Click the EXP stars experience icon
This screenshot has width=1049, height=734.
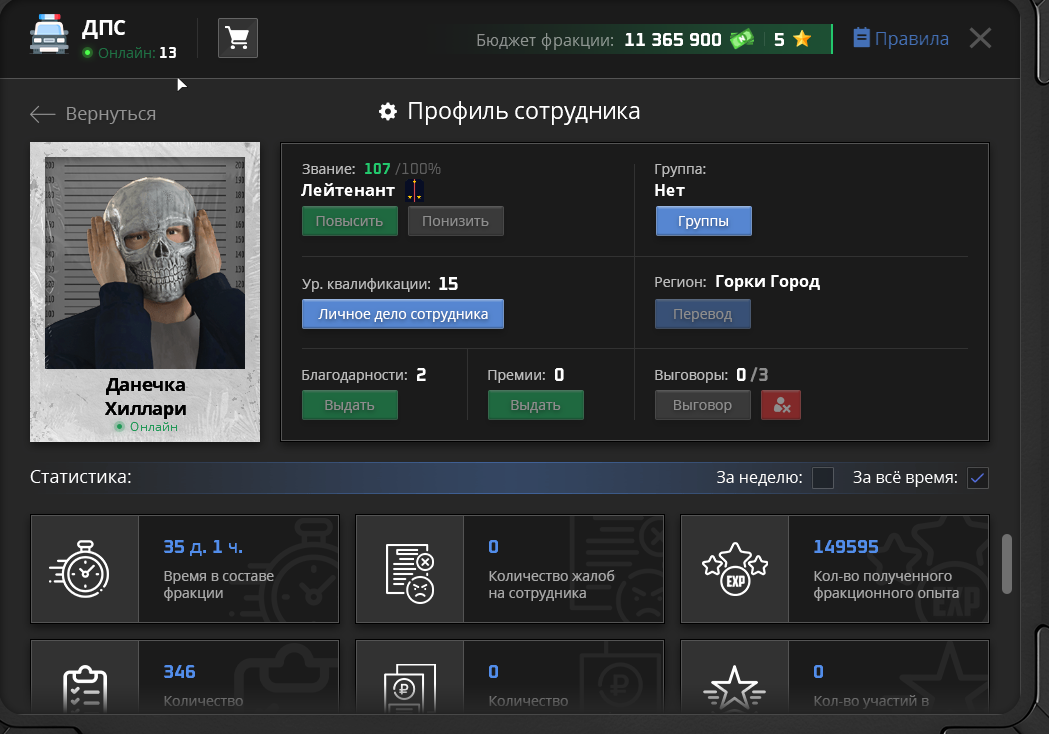735,569
